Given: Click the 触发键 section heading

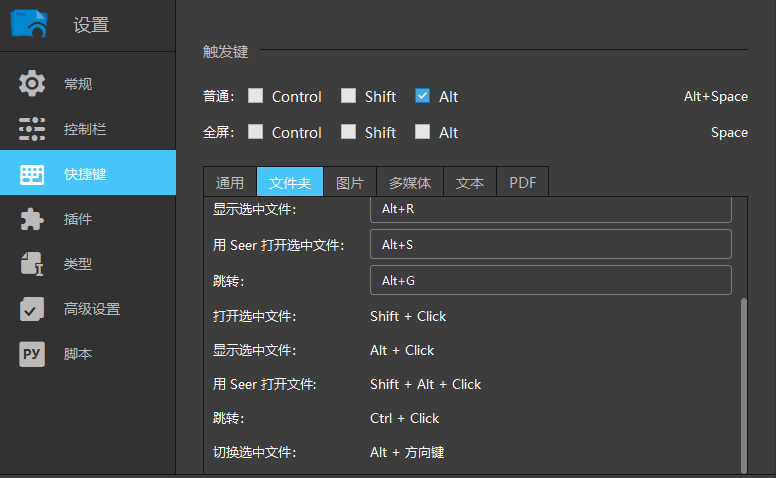Looking at the screenshot, I should tap(225, 51).
